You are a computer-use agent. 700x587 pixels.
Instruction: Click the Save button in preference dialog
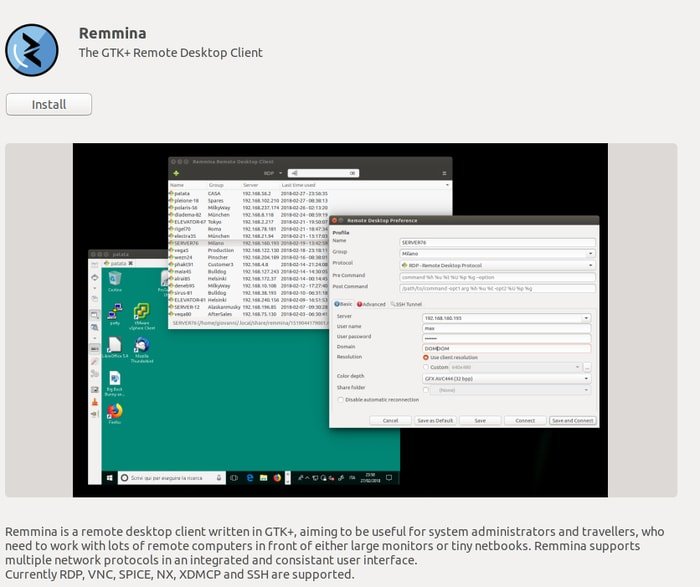tap(480, 420)
